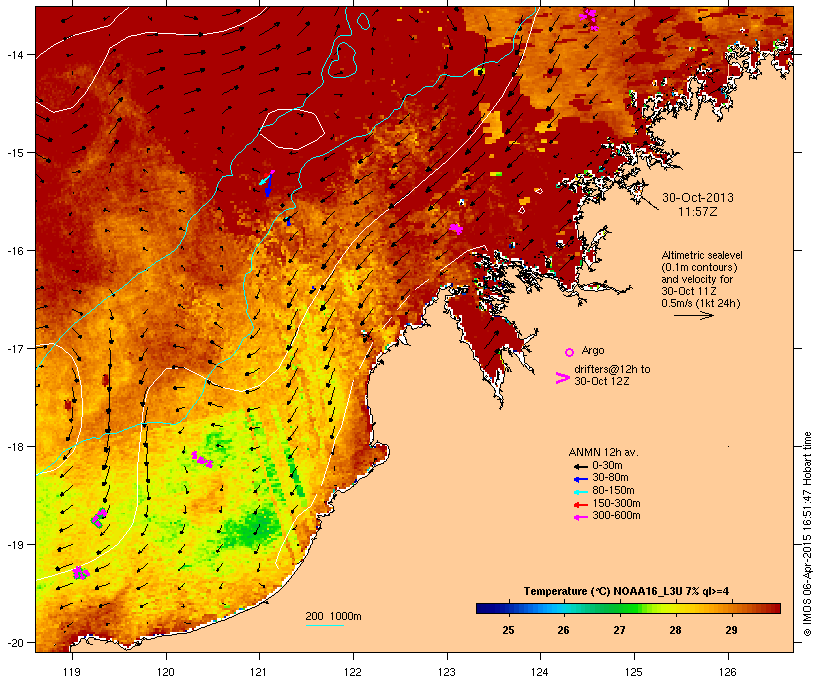The width and height of the screenshot is (820, 680).
Task: Click the '300-600m' depth label
Action: coord(616,516)
